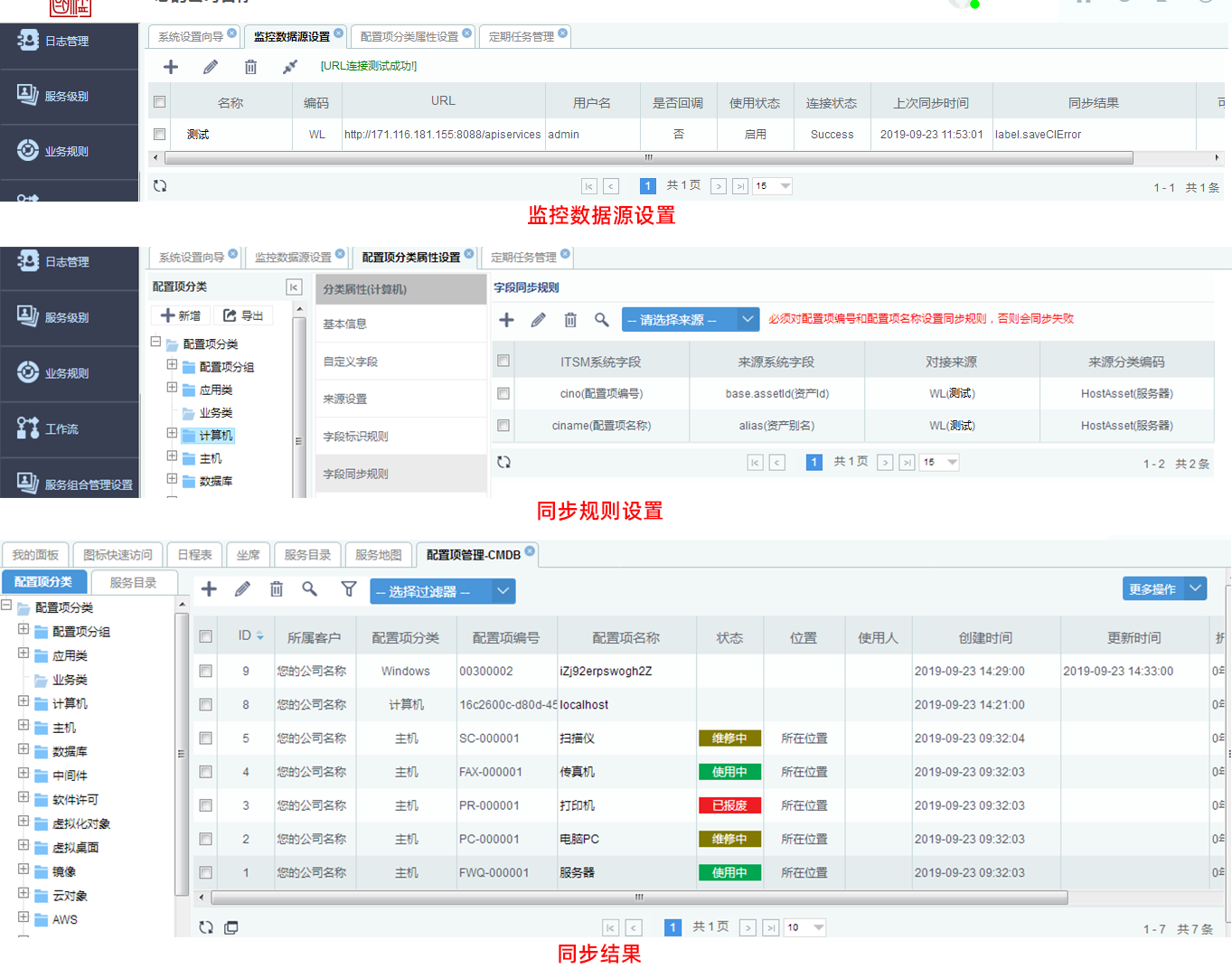The image size is (1232, 978).
Task: Select 字段标识规则 in attribute menu
Action: tap(401, 437)
